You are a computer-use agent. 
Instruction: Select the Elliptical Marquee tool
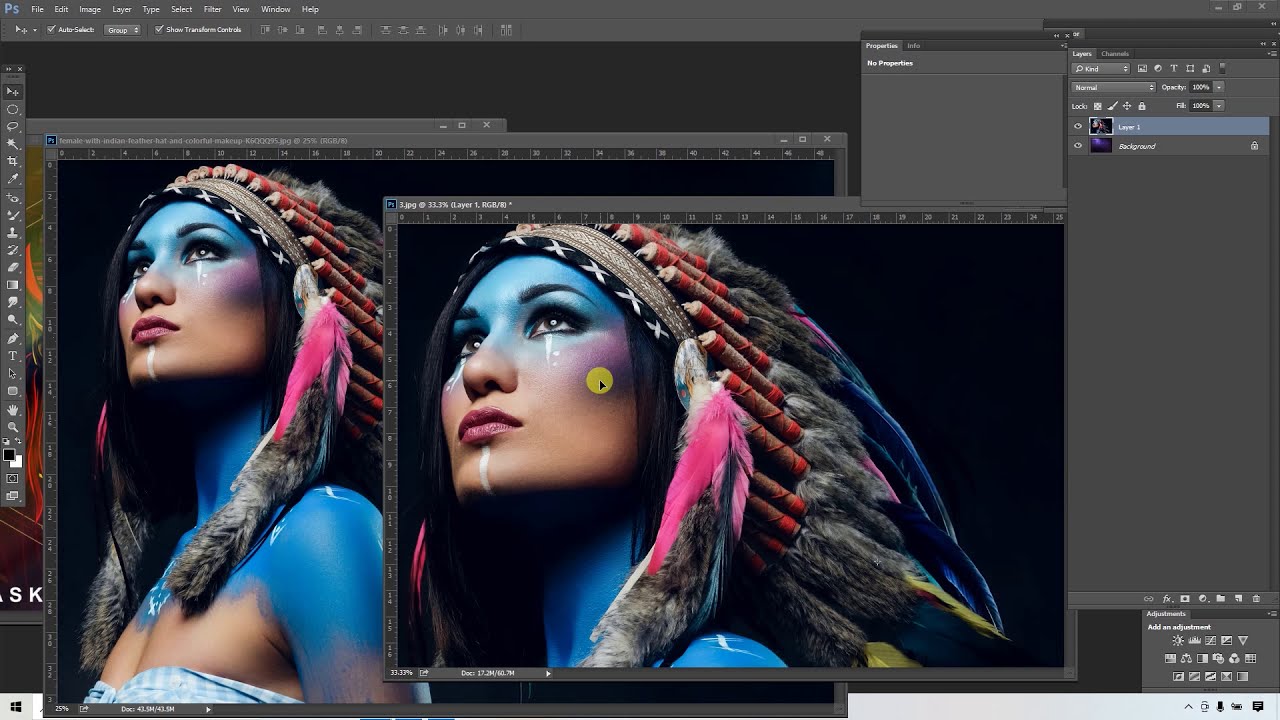pos(13,109)
